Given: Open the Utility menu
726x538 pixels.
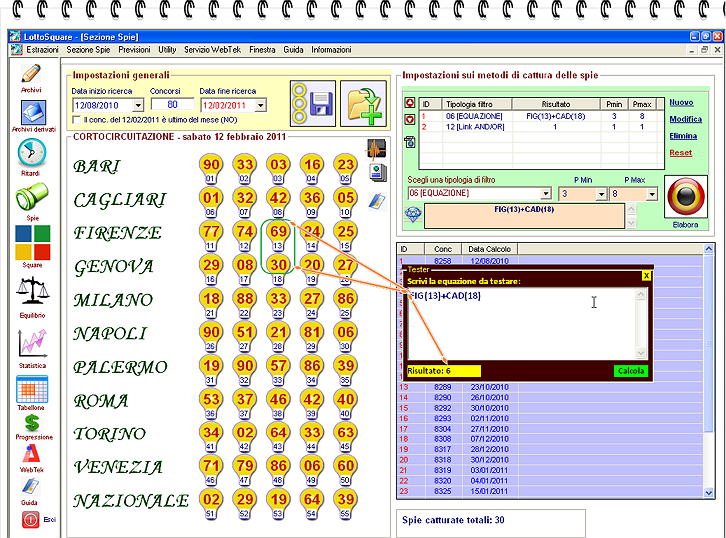Looking at the screenshot, I should (x=167, y=50).
